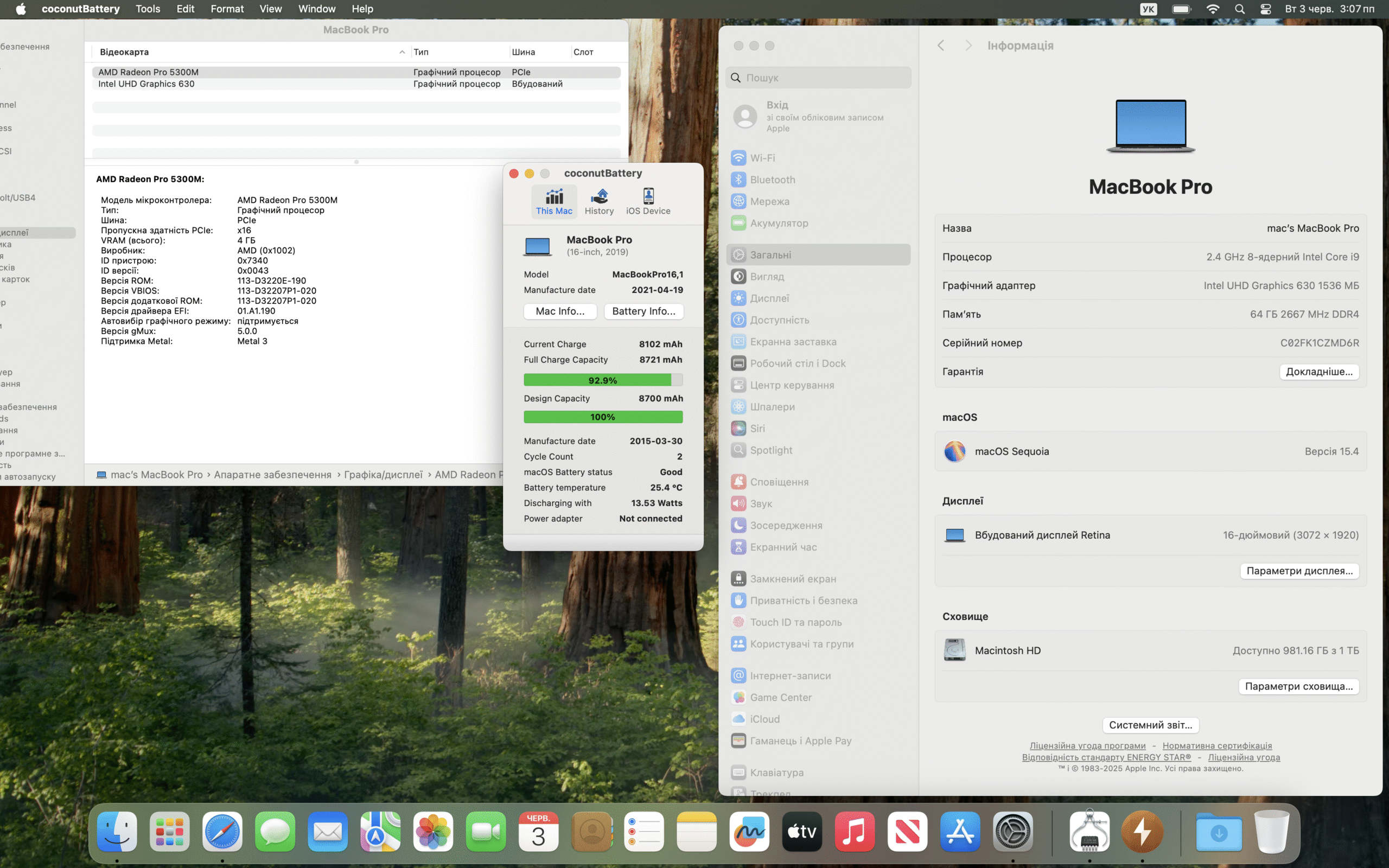The height and width of the screenshot is (868, 1389).
Task: Open the Help menu
Action: [362, 9]
